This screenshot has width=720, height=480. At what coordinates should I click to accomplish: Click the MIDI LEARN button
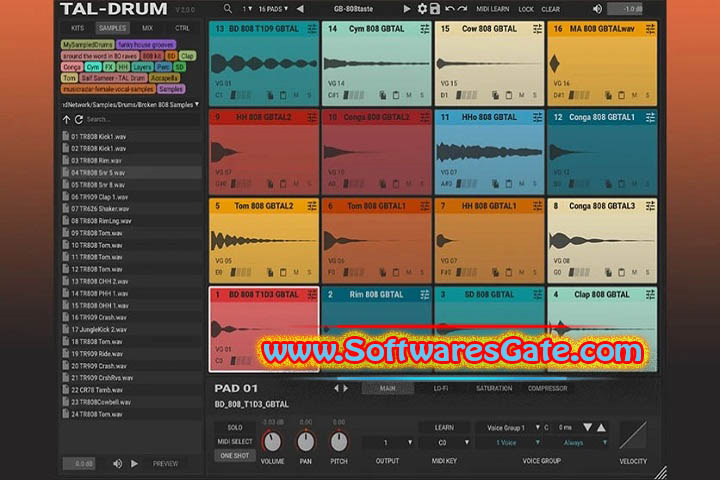coord(492,9)
